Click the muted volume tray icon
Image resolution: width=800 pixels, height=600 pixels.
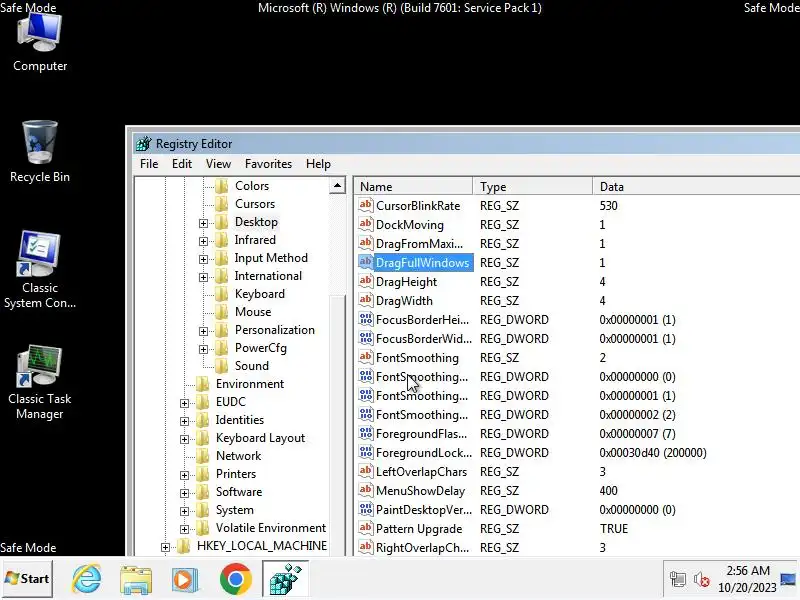click(702, 579)
